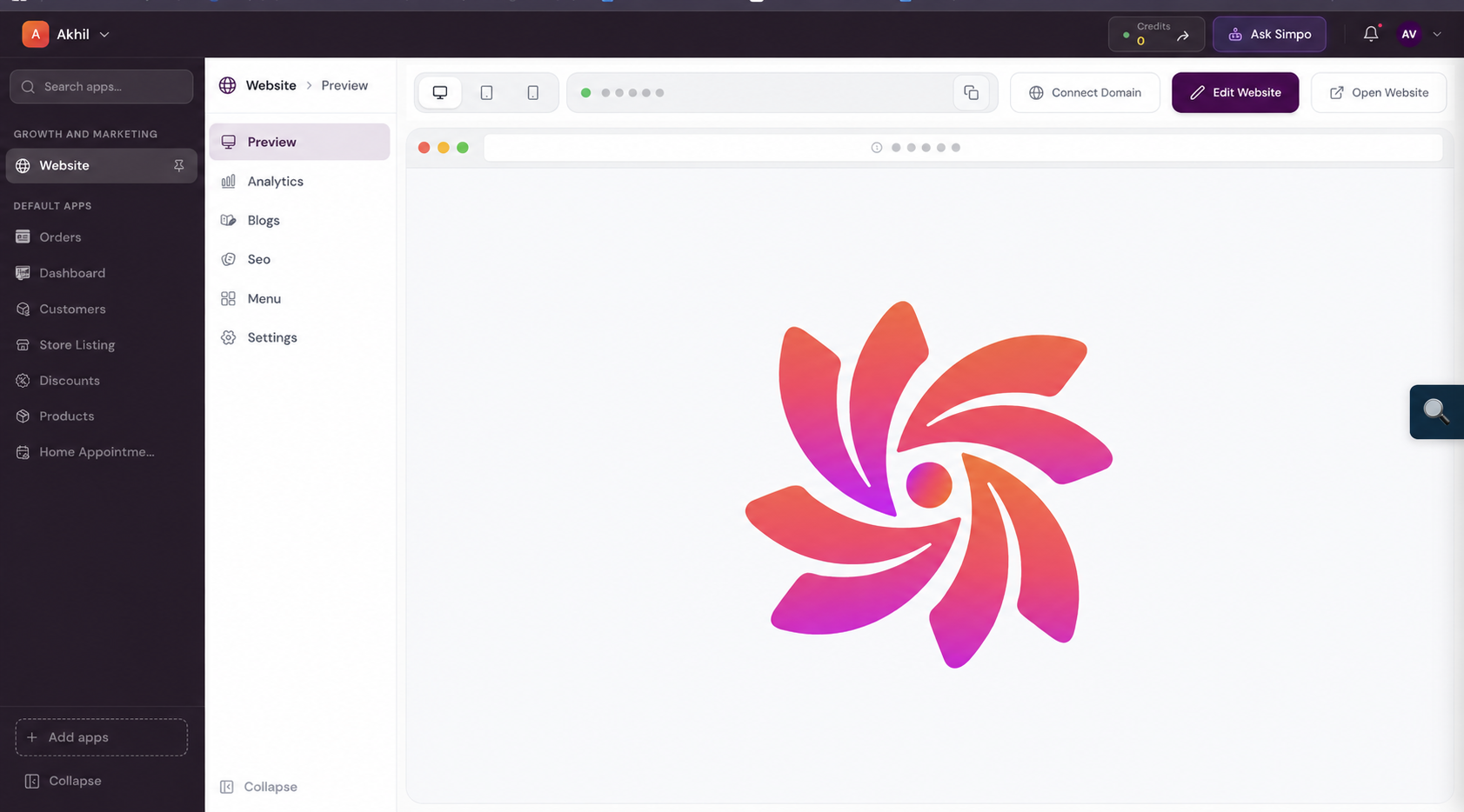Copy website URL icon
The width and height of the screenshot is (1464, 812).
[971, 92]
